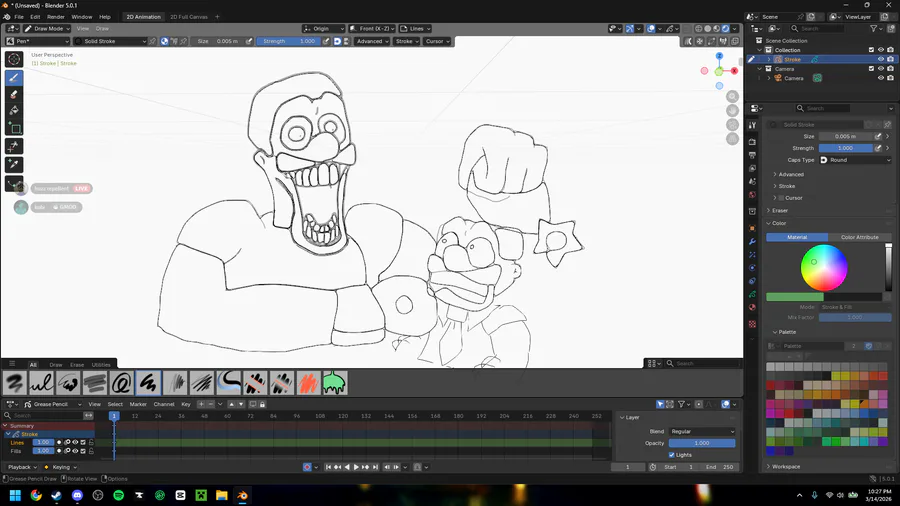Hide the Stroke object in outliner
The image size is (900, 506).
click(x=880, y=59)
